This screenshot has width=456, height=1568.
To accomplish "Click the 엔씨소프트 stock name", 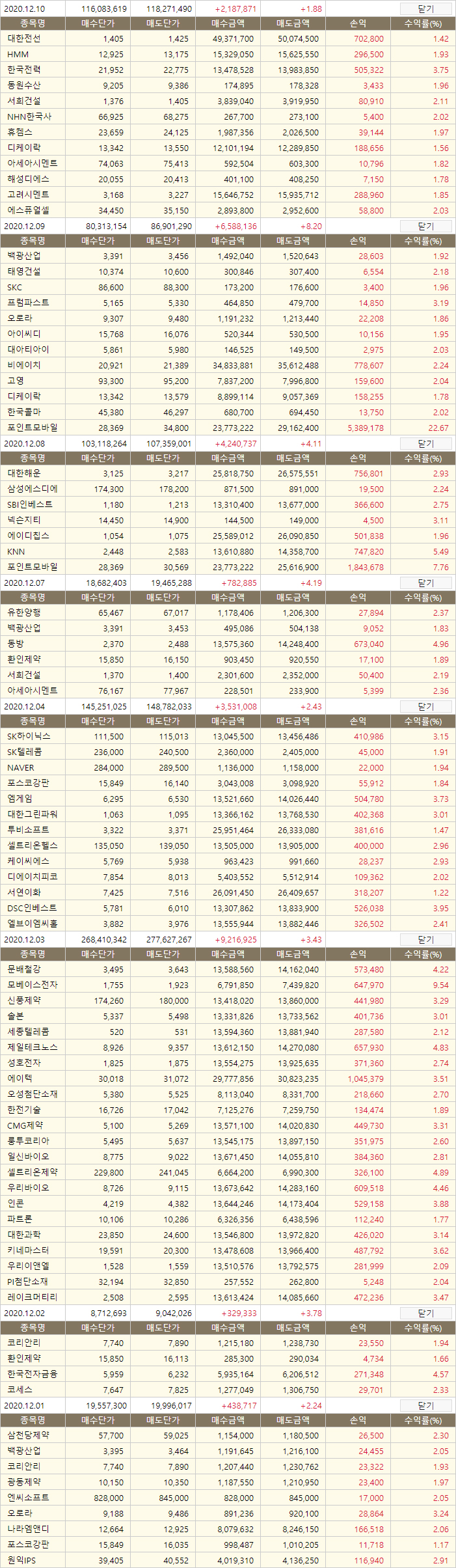I will (28, 1498).
